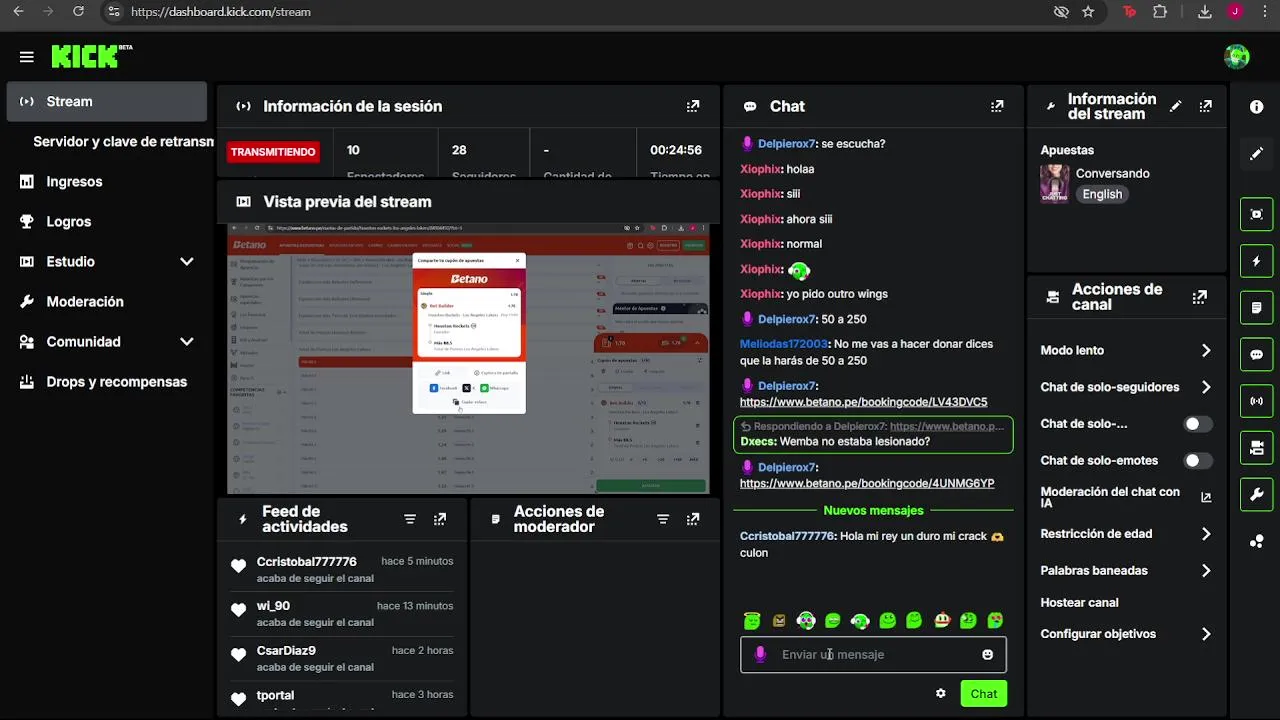Reload the page in browser toolbar
1280x720 pixels.
pos(78,12)
